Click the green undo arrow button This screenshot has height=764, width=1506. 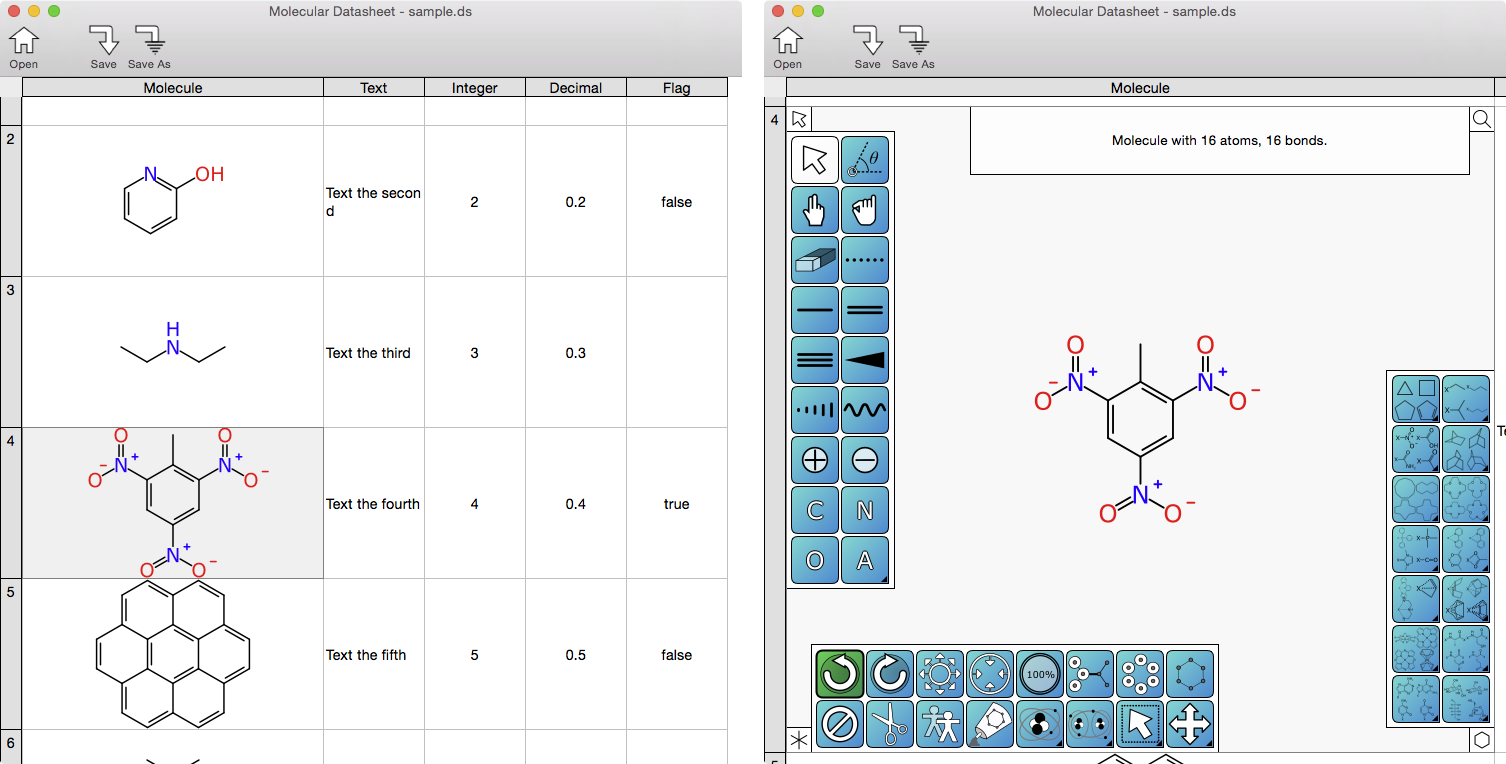coord(839,674)
